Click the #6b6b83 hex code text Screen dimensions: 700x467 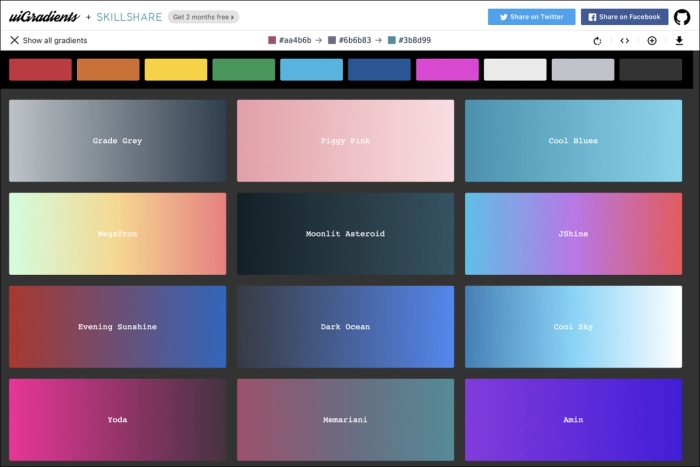point(355,40)
